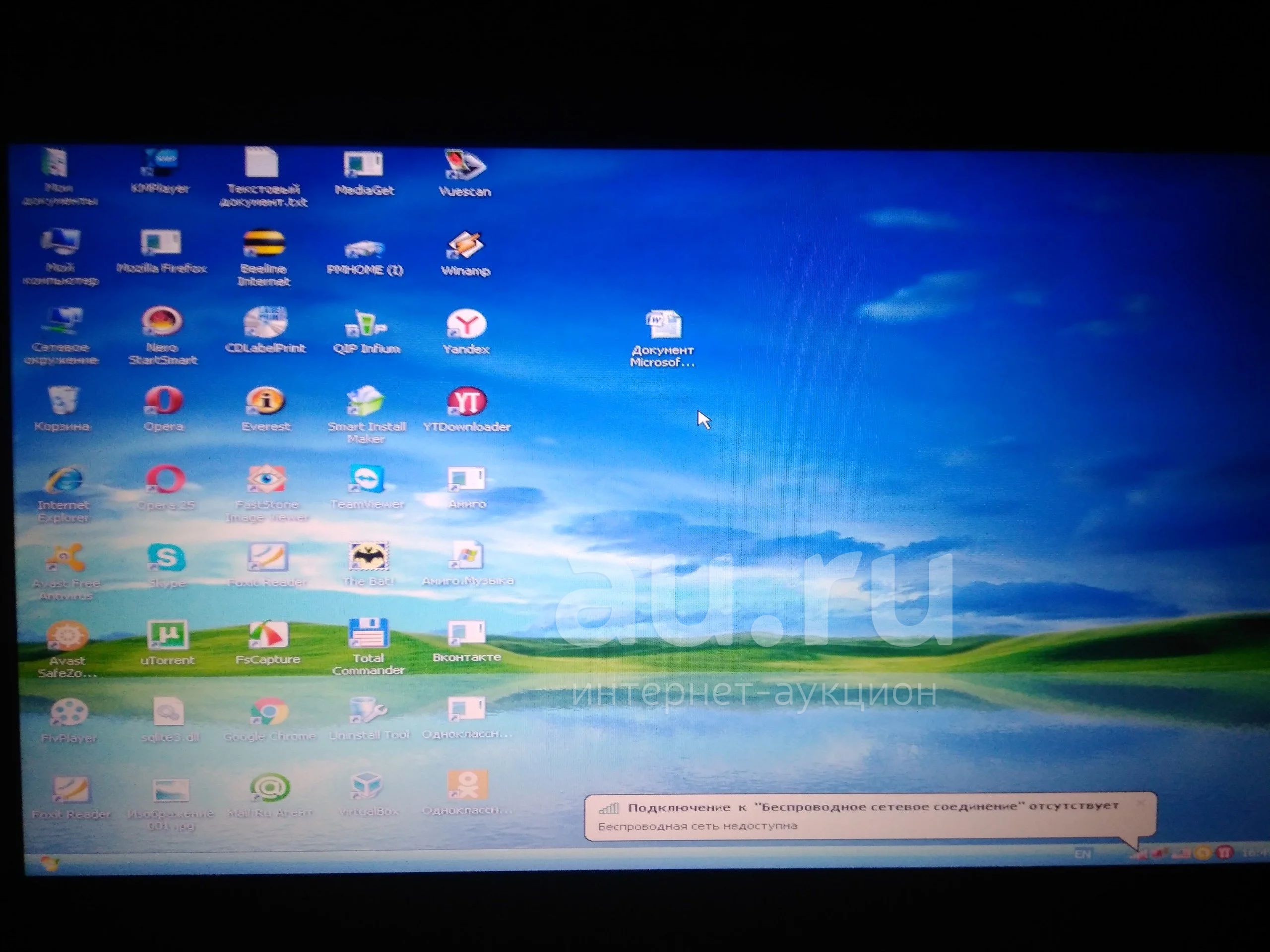Viewport: 1270px width, 952px height.
Task: Open the Uninstall Tool shortcut
Action: (x=369, y=717)
